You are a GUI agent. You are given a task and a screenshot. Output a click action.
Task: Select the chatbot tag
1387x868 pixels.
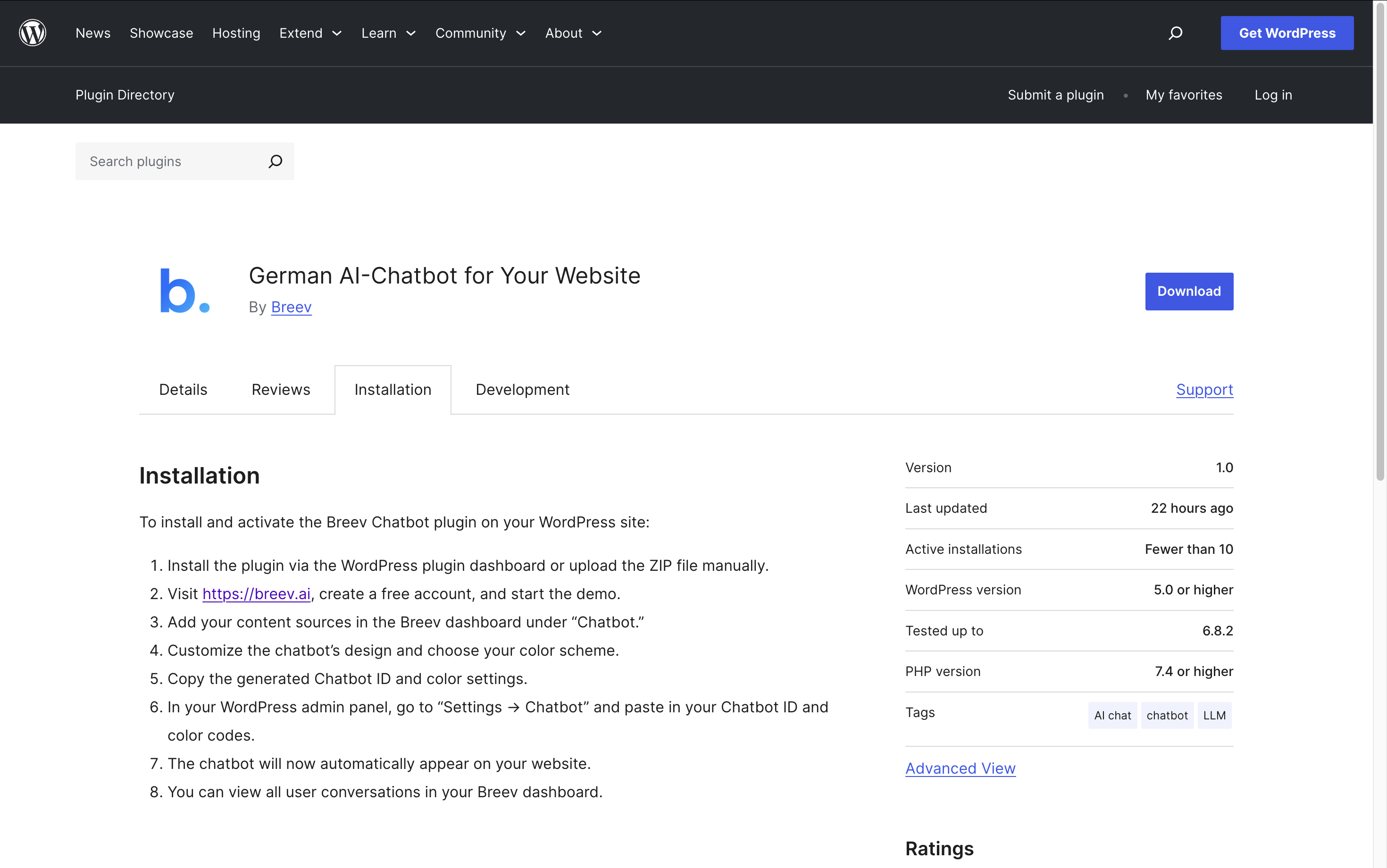pyautogui.click(x=1167, y=715)
